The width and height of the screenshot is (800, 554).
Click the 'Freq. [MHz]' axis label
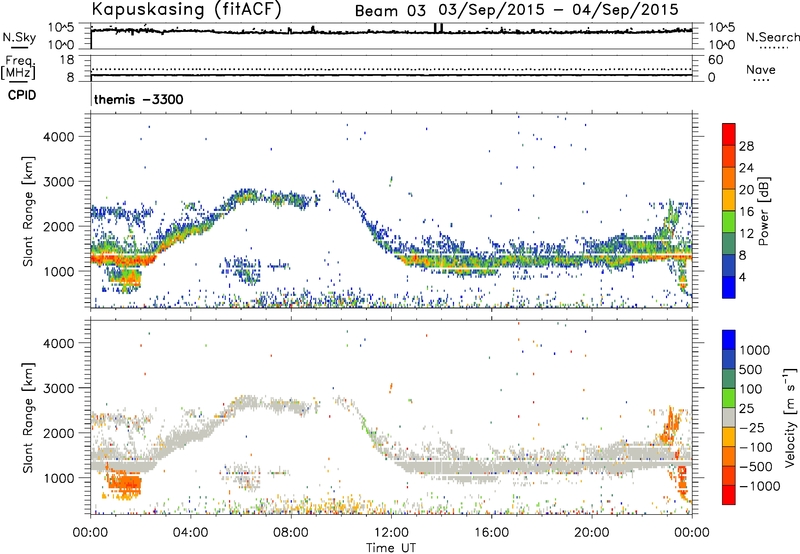click(18, 67)
